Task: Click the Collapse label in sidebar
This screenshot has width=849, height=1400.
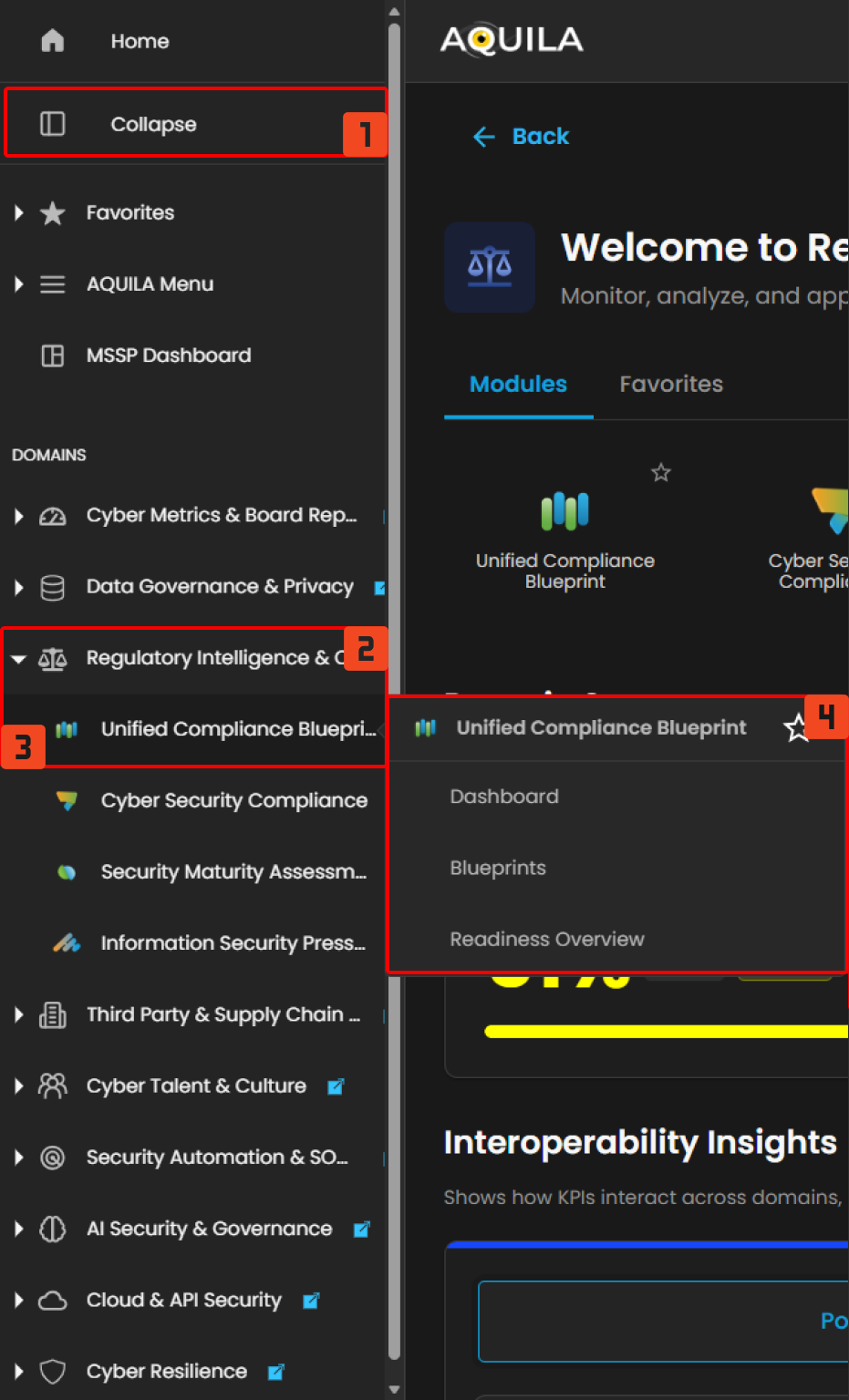Action: (x=153, y=124)
